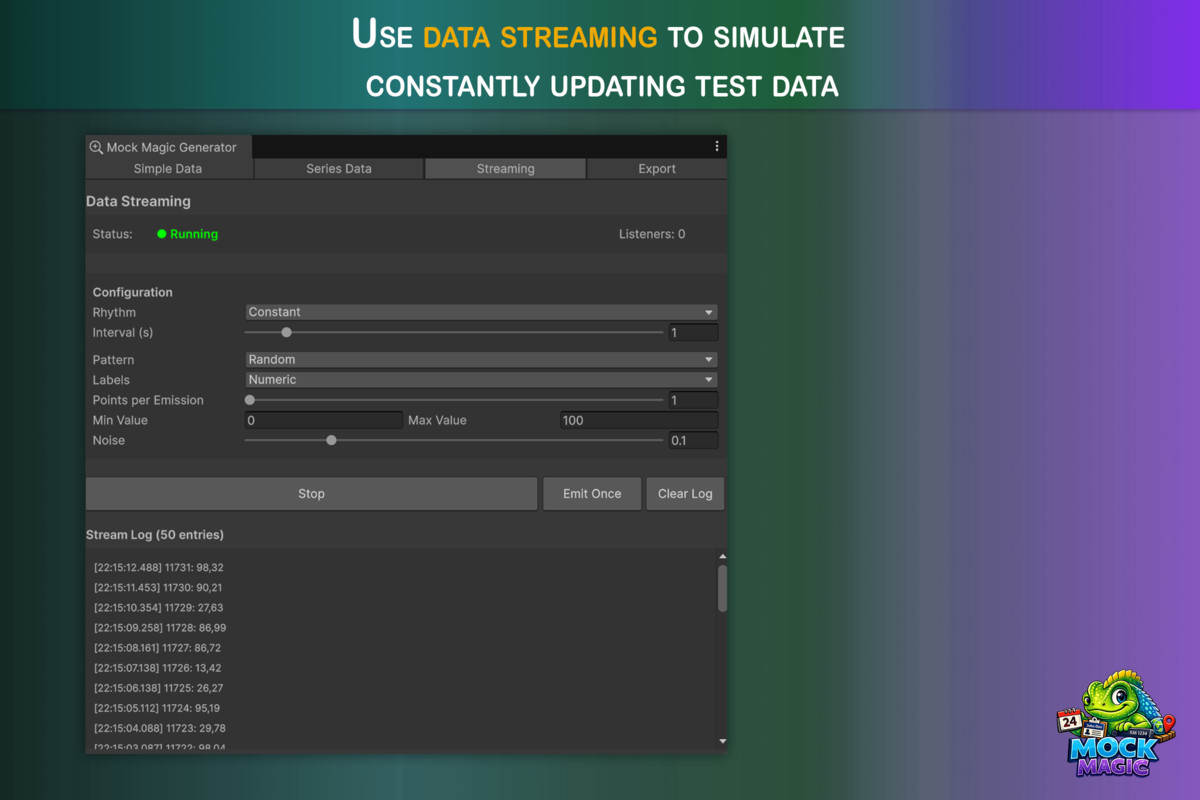This screenshot has width=1200, height=800.
Task: Click the Emit Once button
Action: click(592, 493)
